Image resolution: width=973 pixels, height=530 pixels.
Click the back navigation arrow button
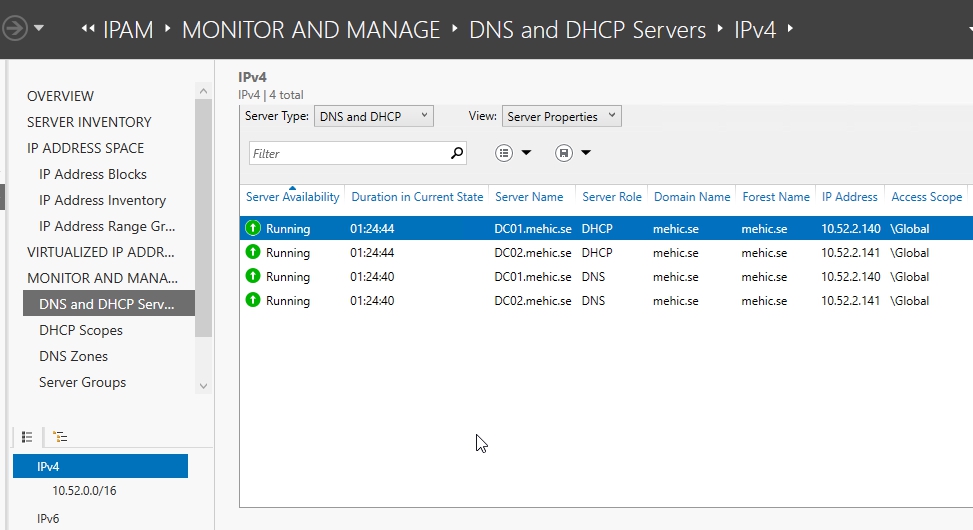(x=14, y=28)
